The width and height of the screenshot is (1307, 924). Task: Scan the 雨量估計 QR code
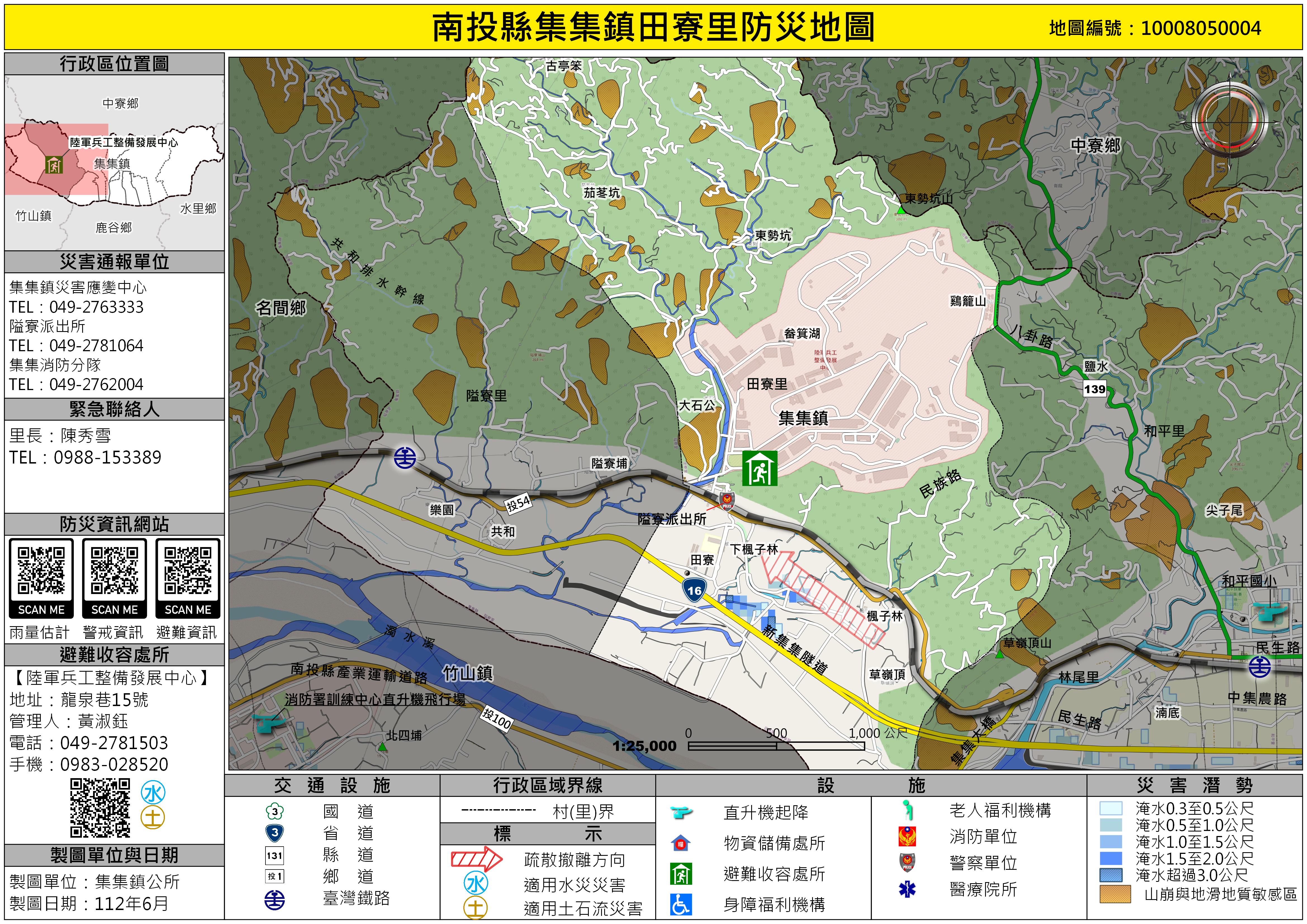tap(41, 571)
